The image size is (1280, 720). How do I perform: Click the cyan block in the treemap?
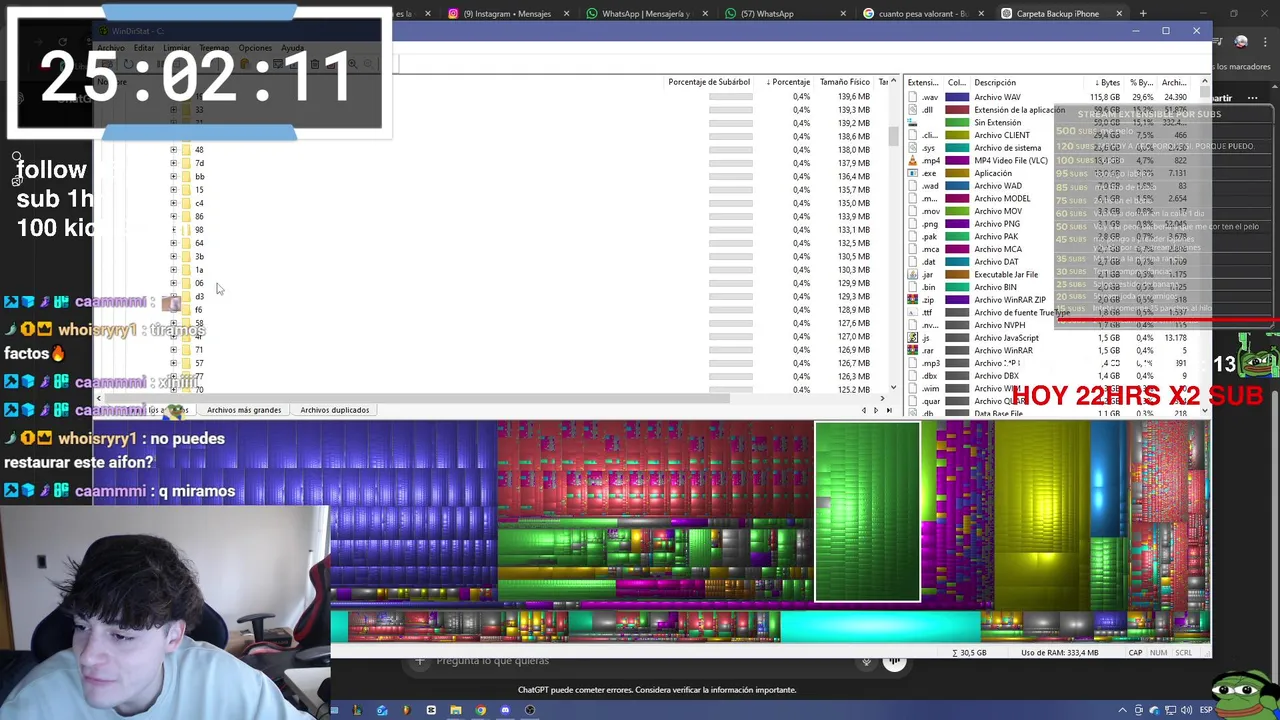coord(880,628)
